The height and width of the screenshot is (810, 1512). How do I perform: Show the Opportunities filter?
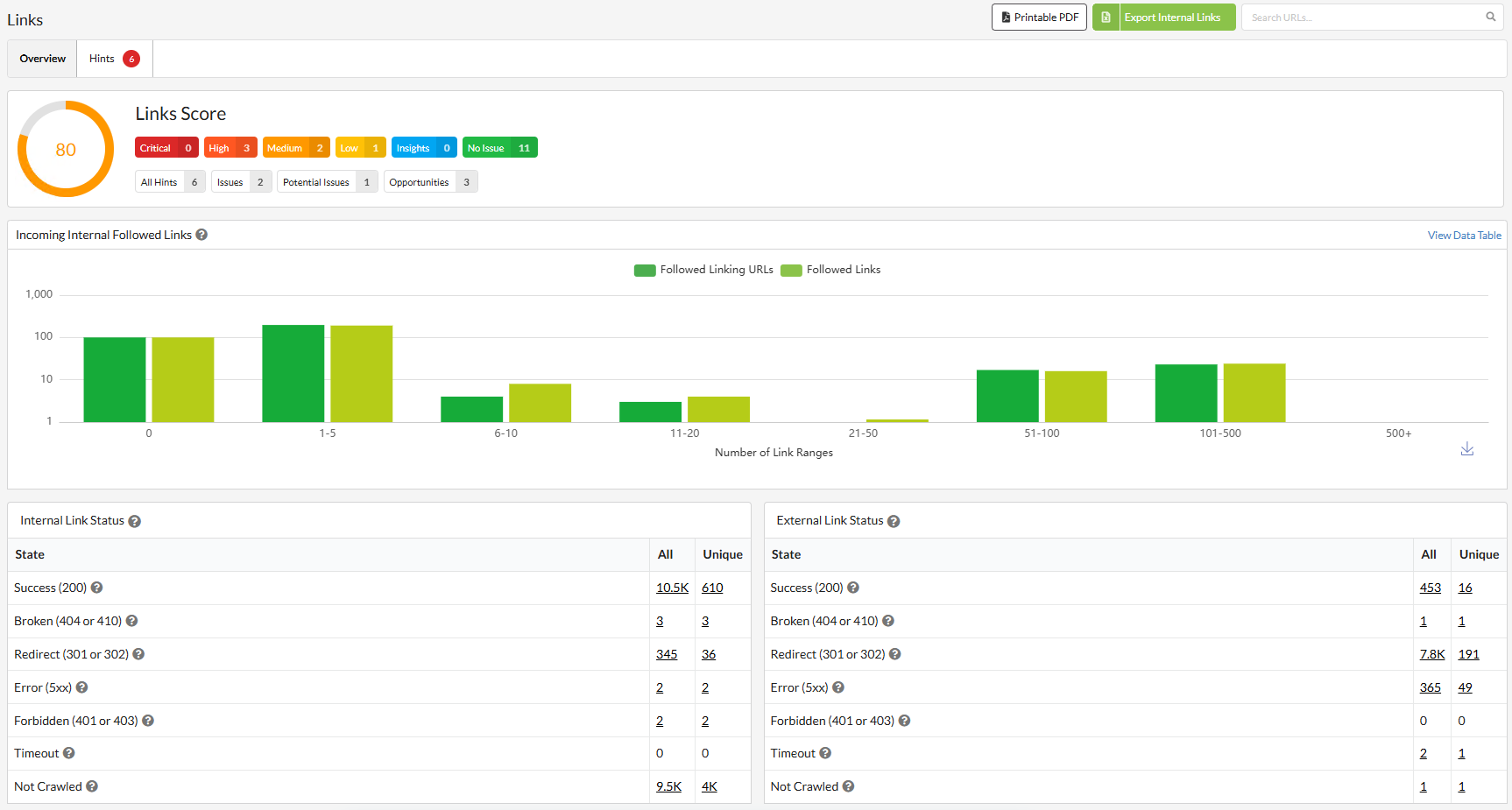(431, 182)
